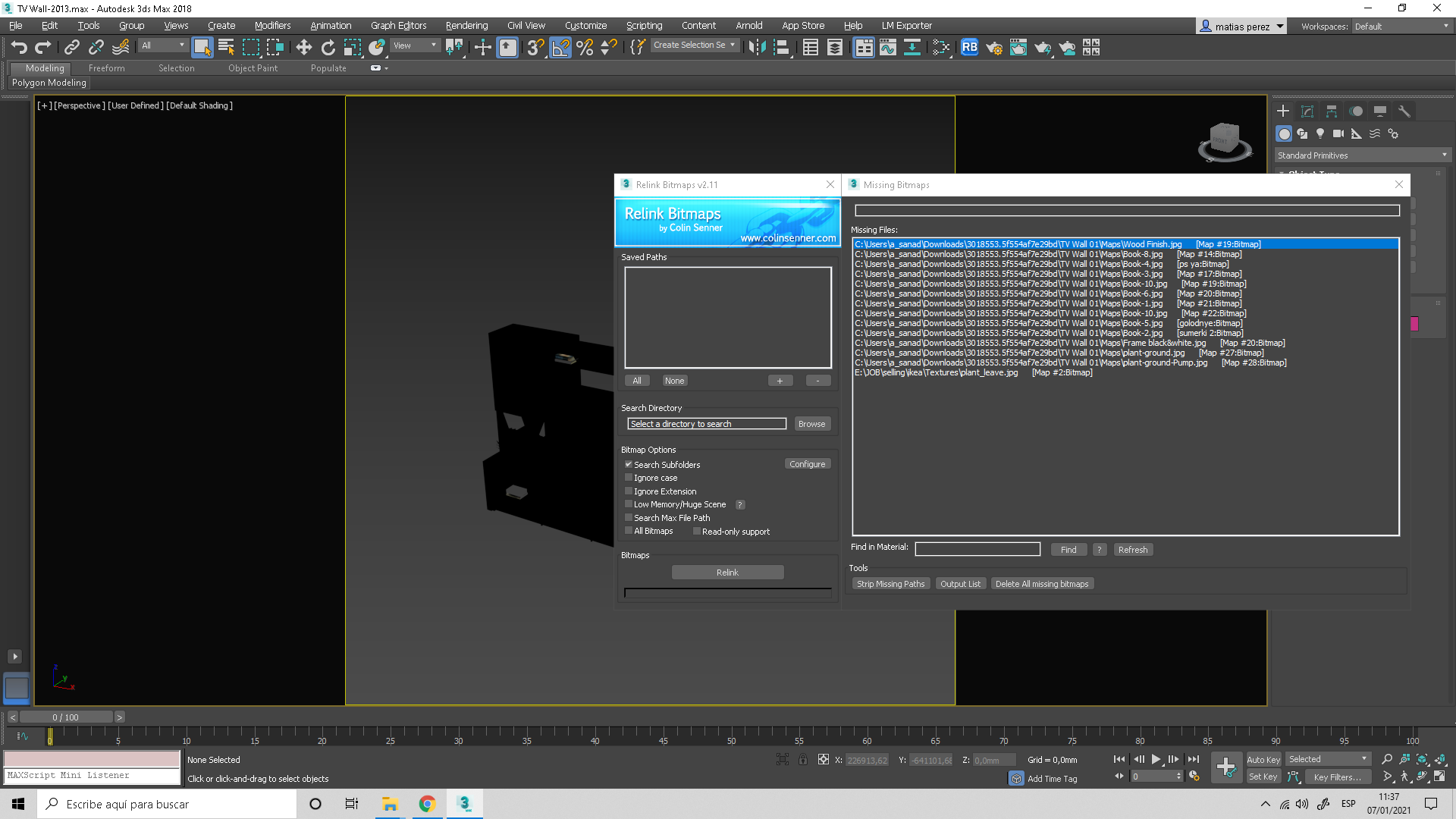Open the Modify panel tab icon
The width and height of the screenshot is (1456, 819).
[1307, 111]
